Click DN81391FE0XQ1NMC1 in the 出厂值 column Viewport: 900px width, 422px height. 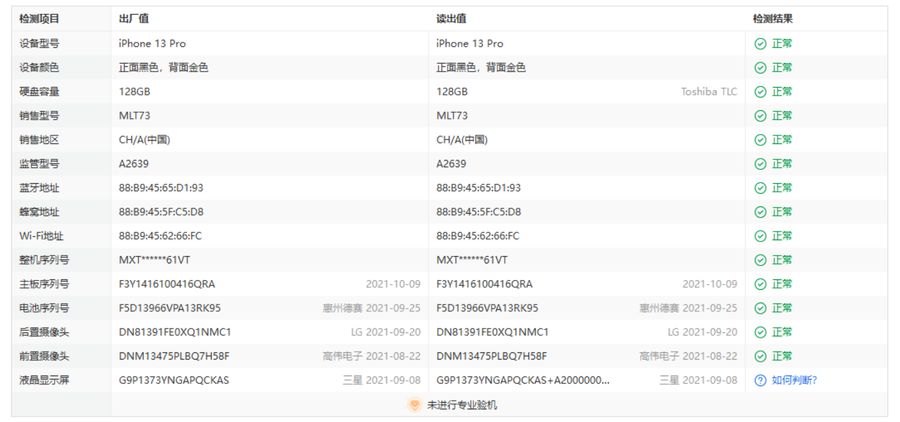[175, 332]
